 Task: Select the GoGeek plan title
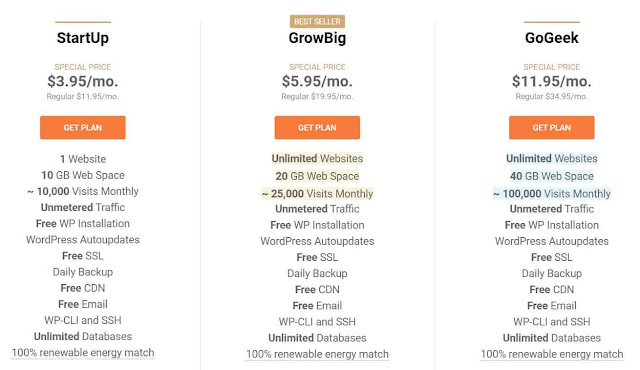coord(551,38)
